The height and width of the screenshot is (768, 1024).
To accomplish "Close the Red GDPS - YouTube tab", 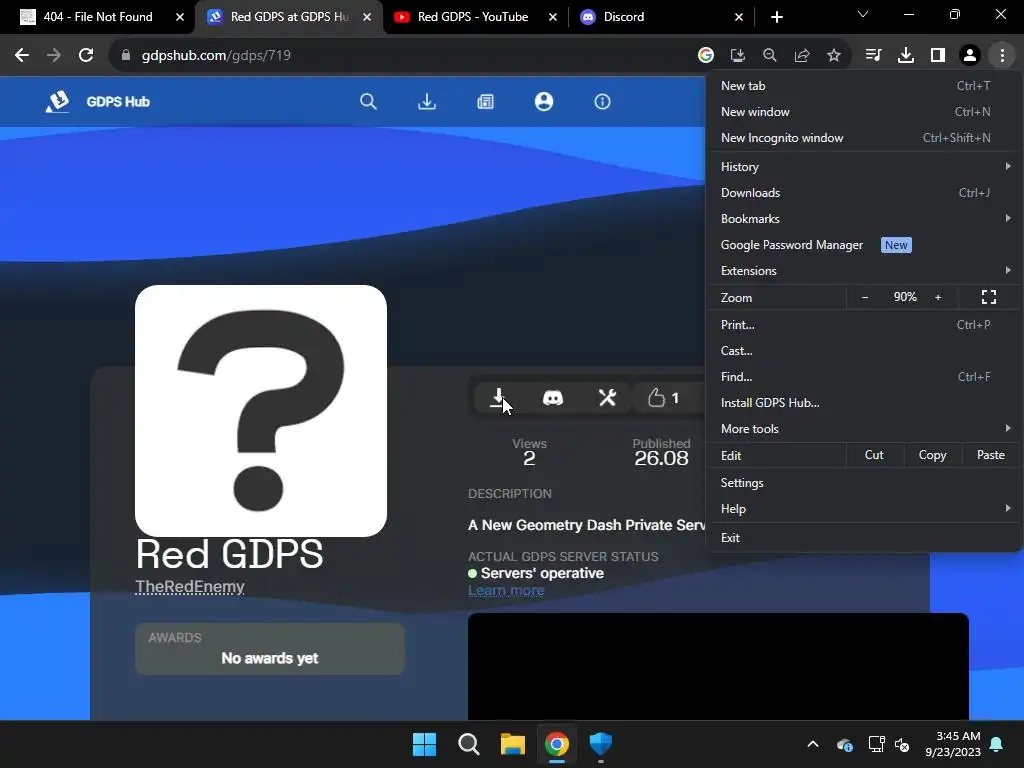I will (x=553, y=17).
